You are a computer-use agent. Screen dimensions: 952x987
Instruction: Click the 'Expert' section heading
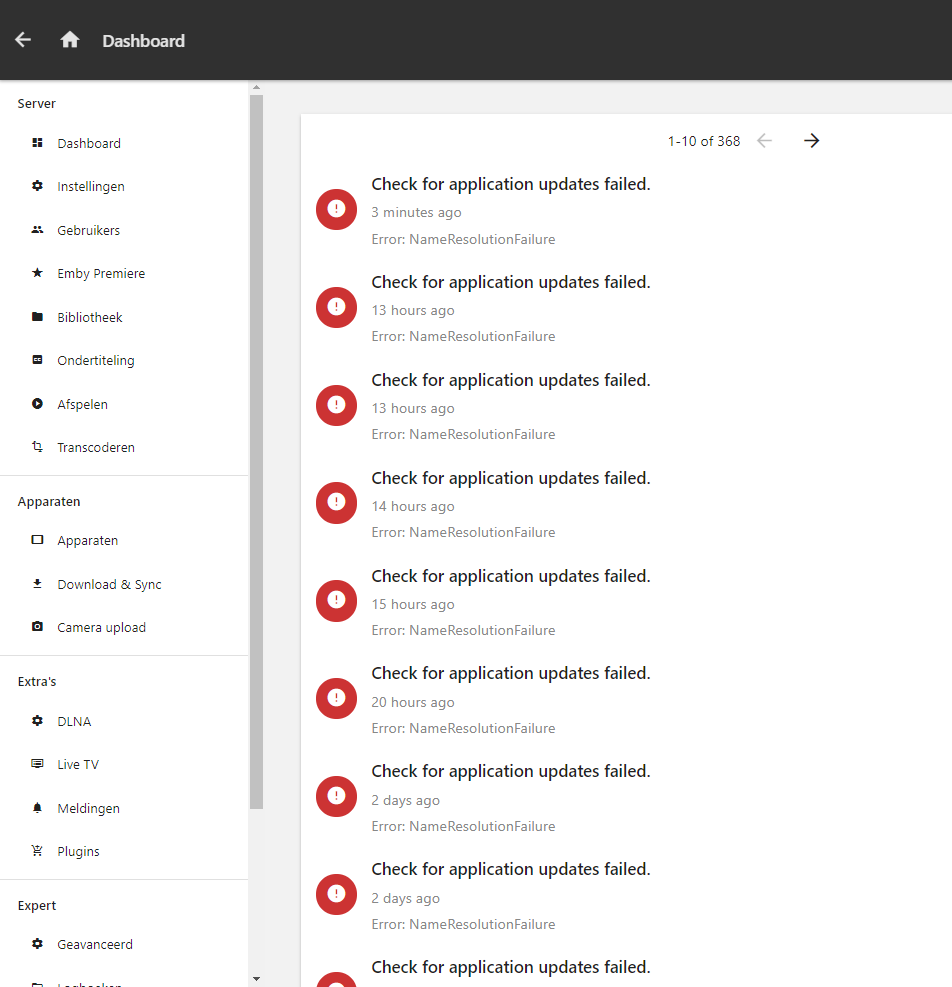[37, 905]
